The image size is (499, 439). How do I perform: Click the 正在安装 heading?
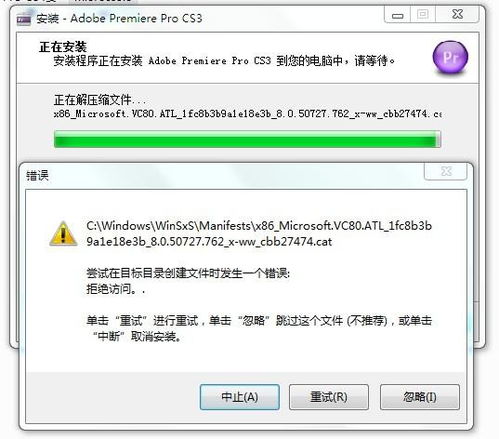pos(63,47)
